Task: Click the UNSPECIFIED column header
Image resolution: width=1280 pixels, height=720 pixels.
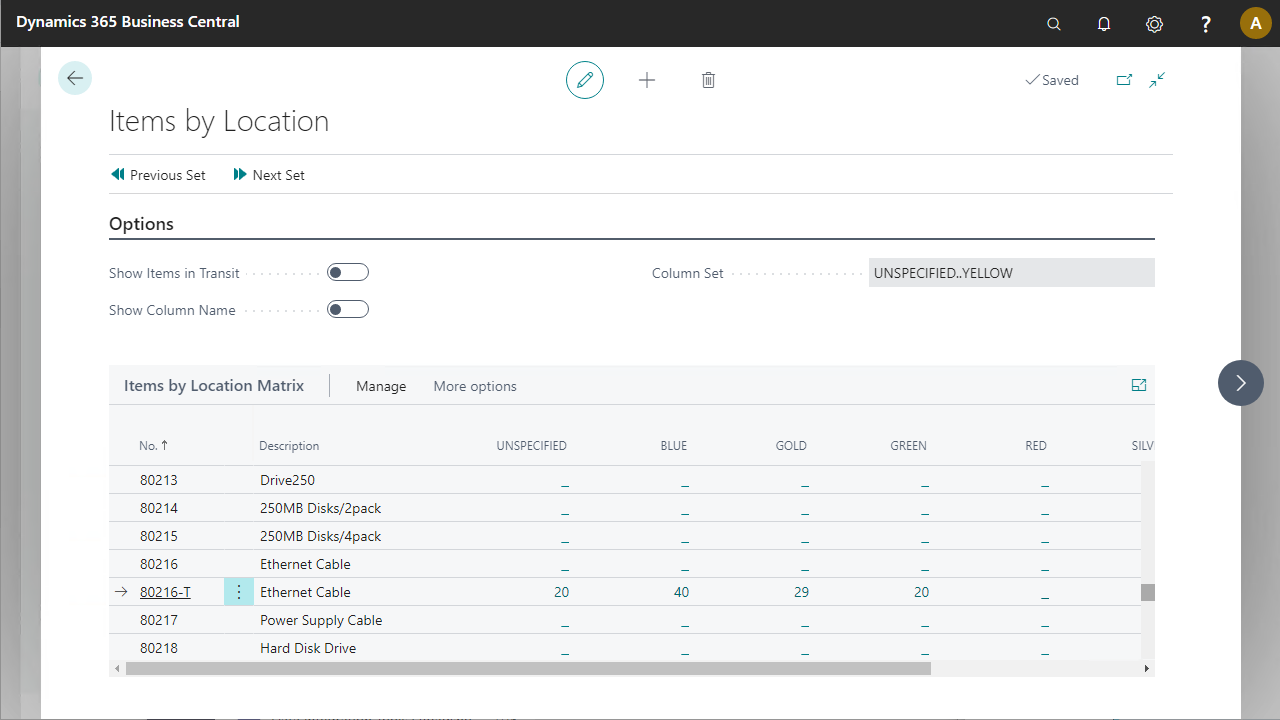Action: [531, 446]
